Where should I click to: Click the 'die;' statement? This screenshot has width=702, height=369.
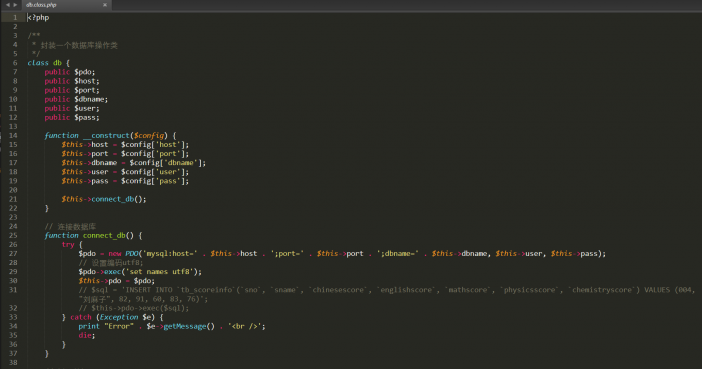[x=86, y=335]
